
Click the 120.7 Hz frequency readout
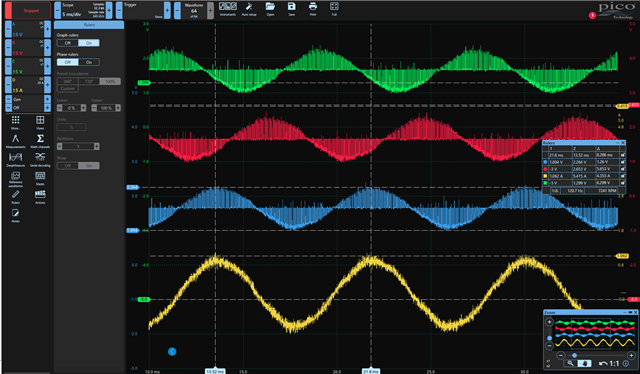(573, 191)
